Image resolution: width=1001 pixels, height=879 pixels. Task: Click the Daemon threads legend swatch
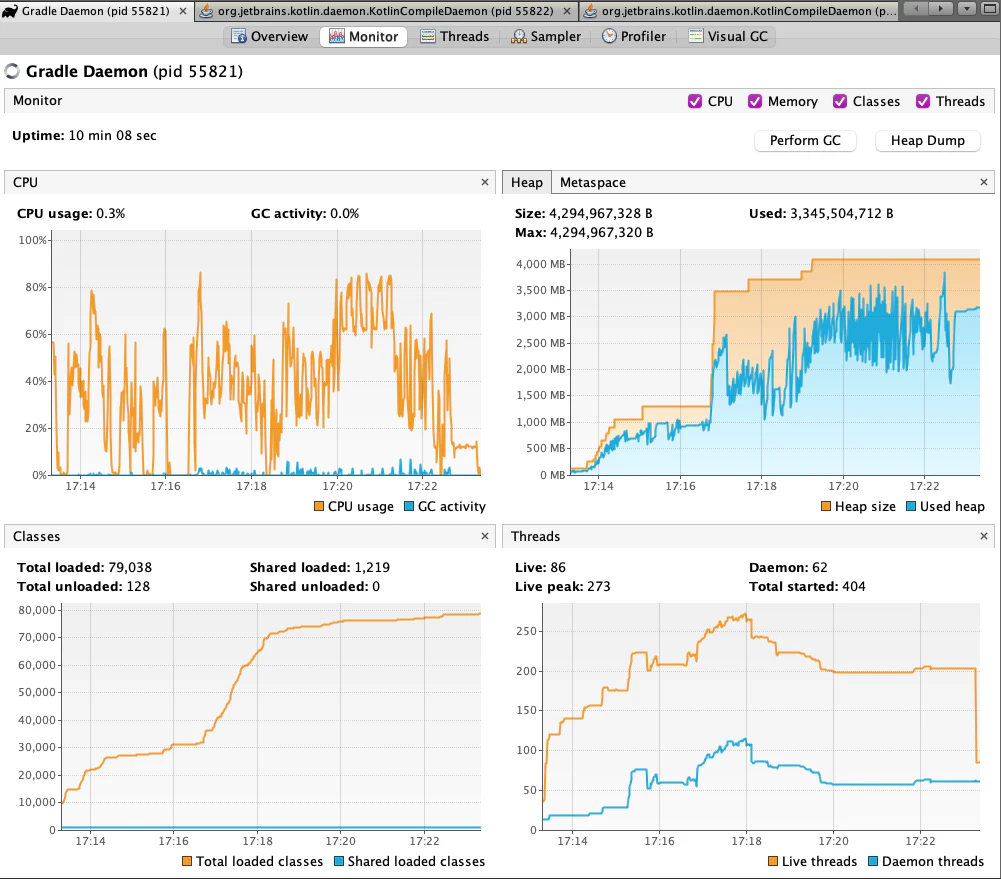[873, 861]
